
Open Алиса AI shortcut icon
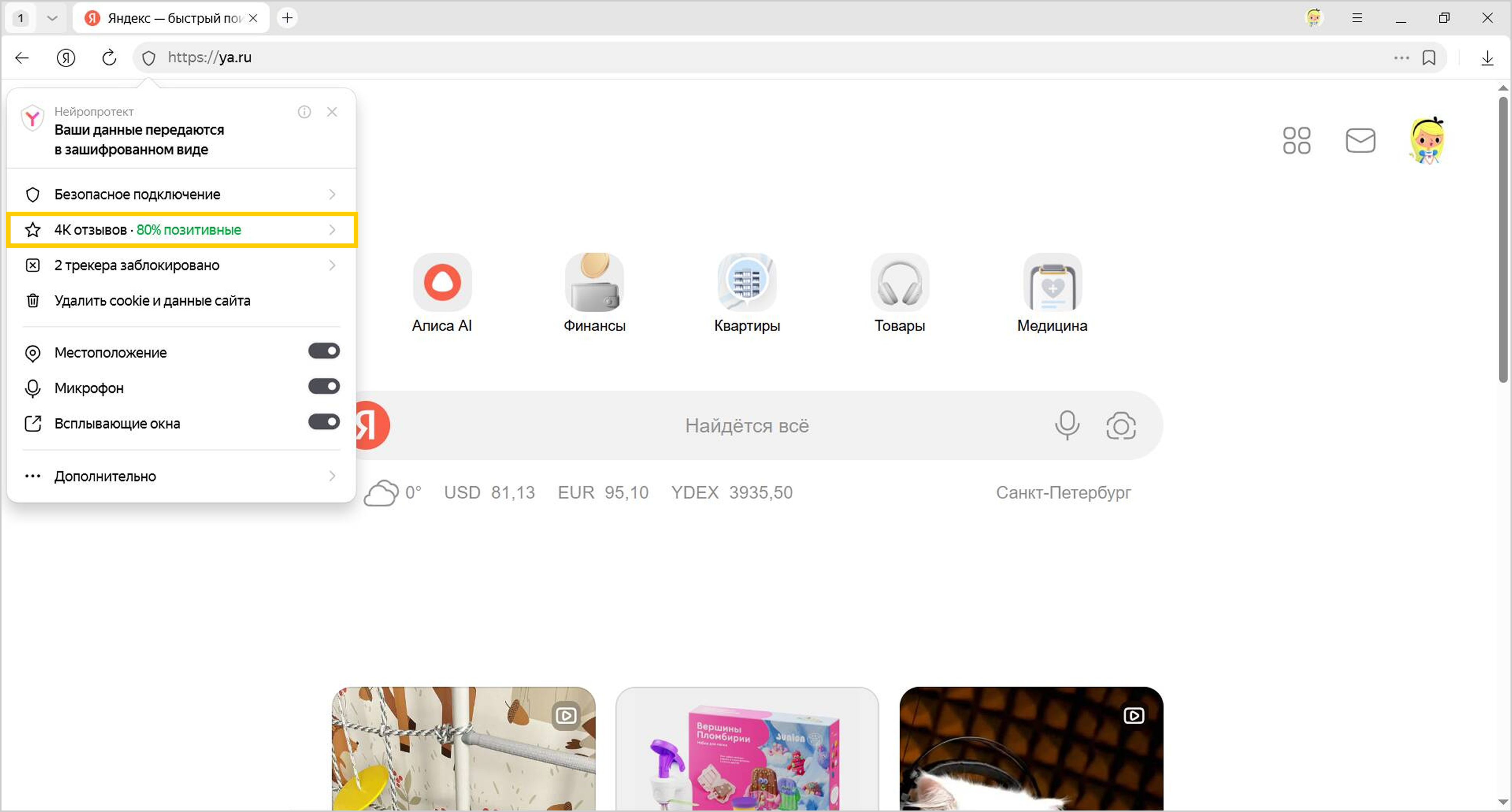[442, 282]
